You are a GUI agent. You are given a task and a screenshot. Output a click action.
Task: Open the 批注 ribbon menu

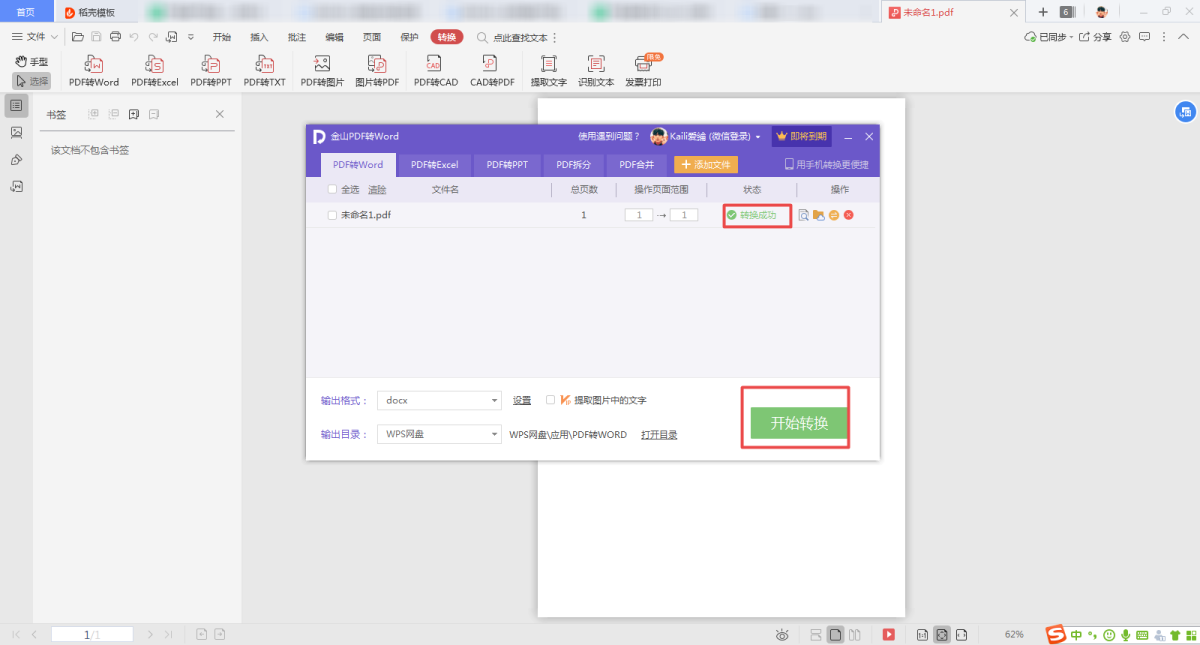tap(297, 37)
